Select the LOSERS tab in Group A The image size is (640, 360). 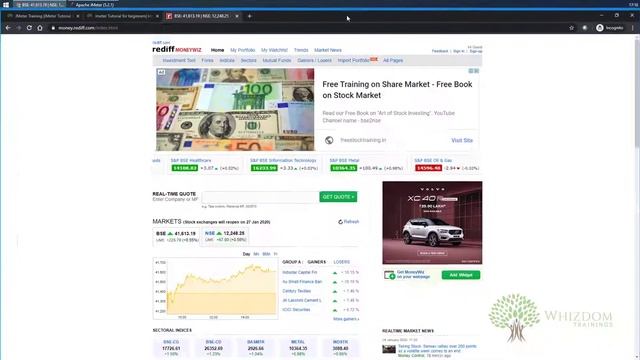click(342, 262)
